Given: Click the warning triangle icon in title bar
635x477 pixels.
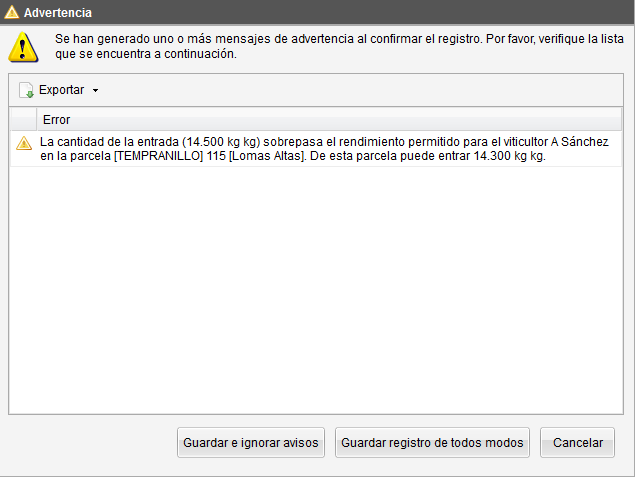Looking at the screenshot, I should tap(11, 12).
